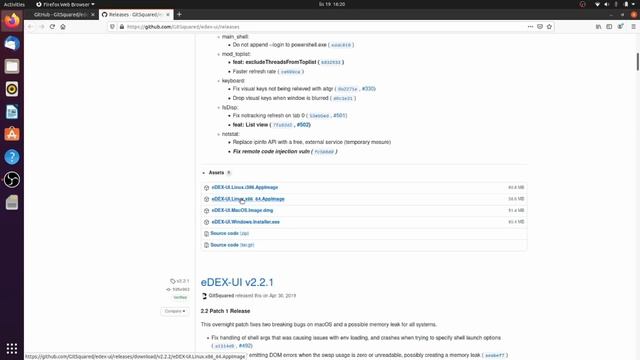Viewport: 640px width, 360px height.
Task: Open issue #330 link
Action: [x=368, y=89]
